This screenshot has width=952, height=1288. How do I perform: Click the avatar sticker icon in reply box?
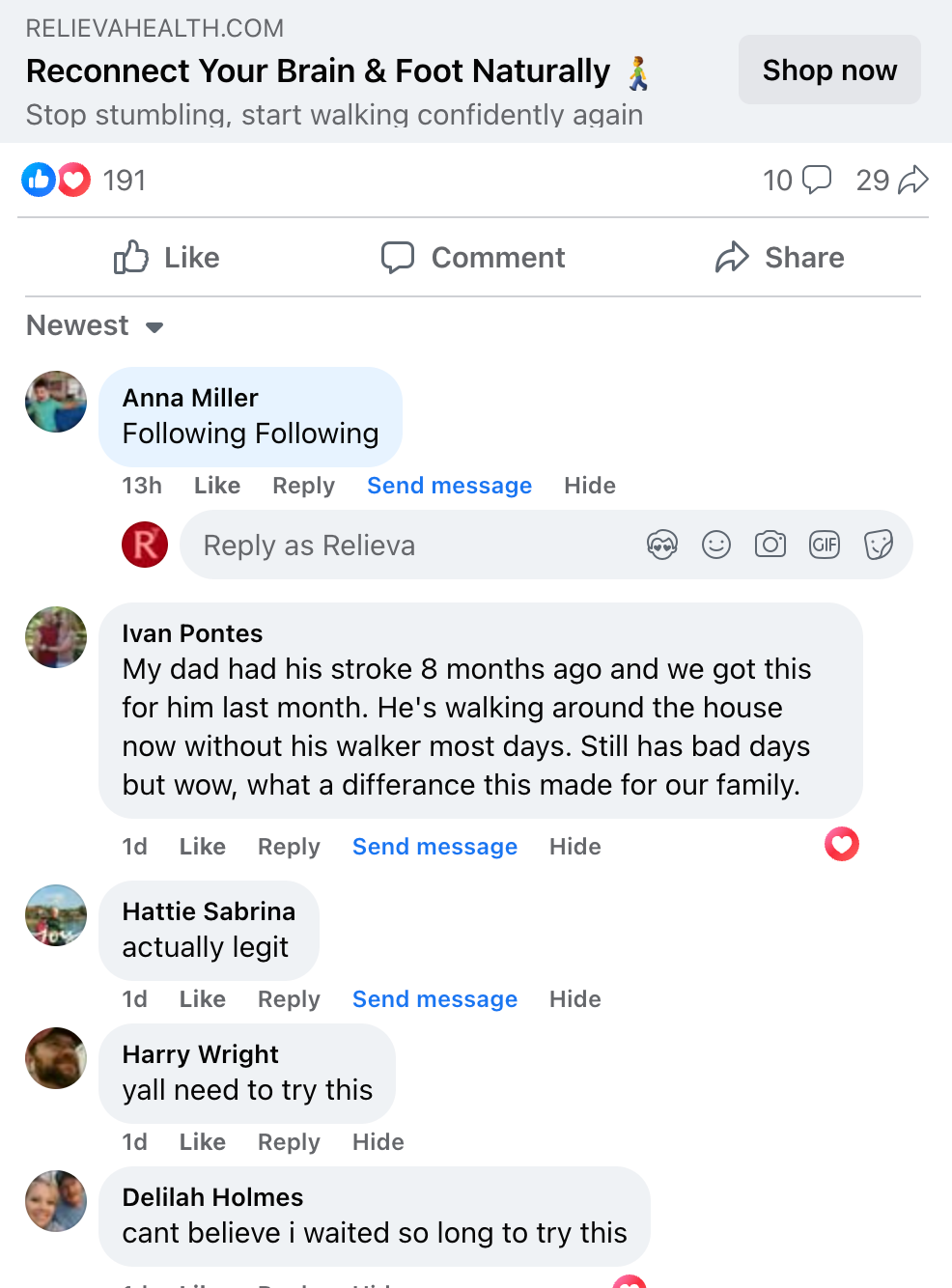pos(662,546)
